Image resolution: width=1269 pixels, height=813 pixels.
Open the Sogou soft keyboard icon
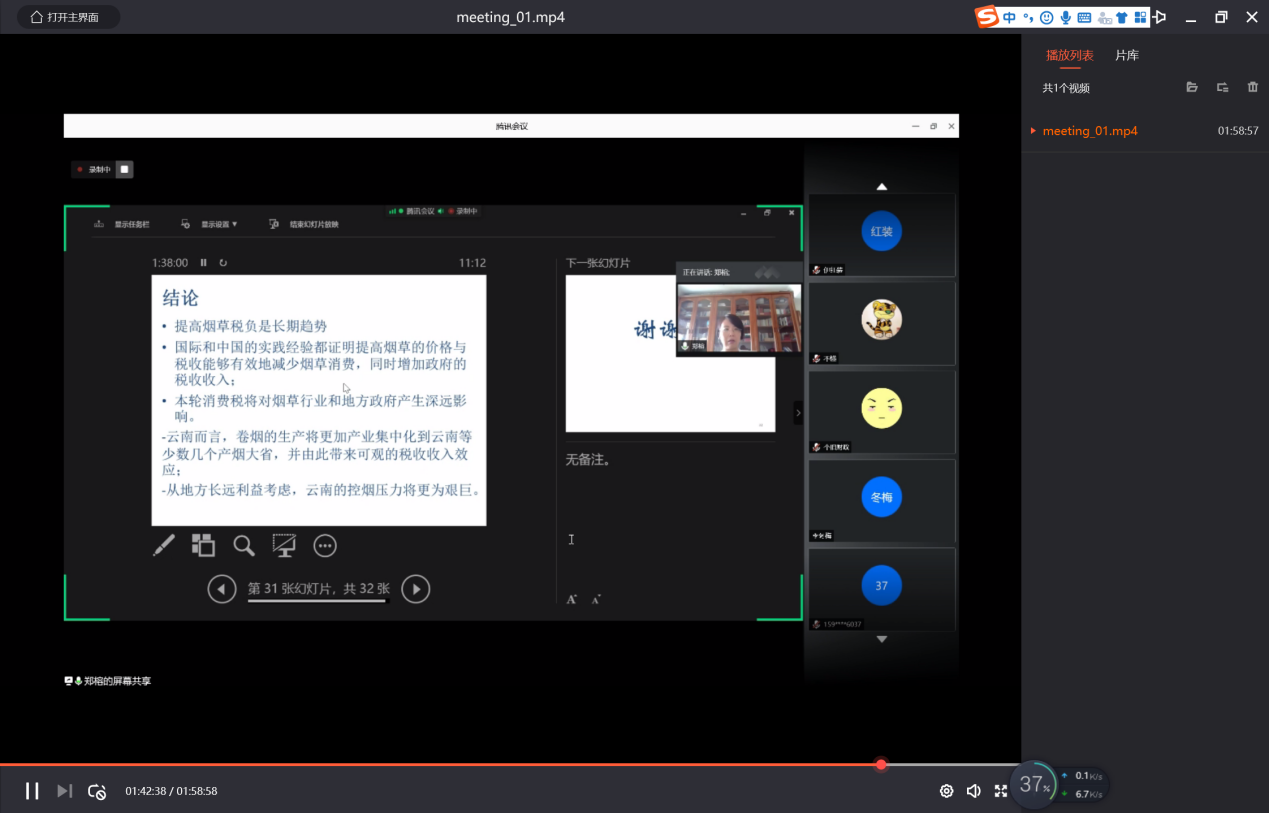pyautogui.click(x=1084, y=17)
